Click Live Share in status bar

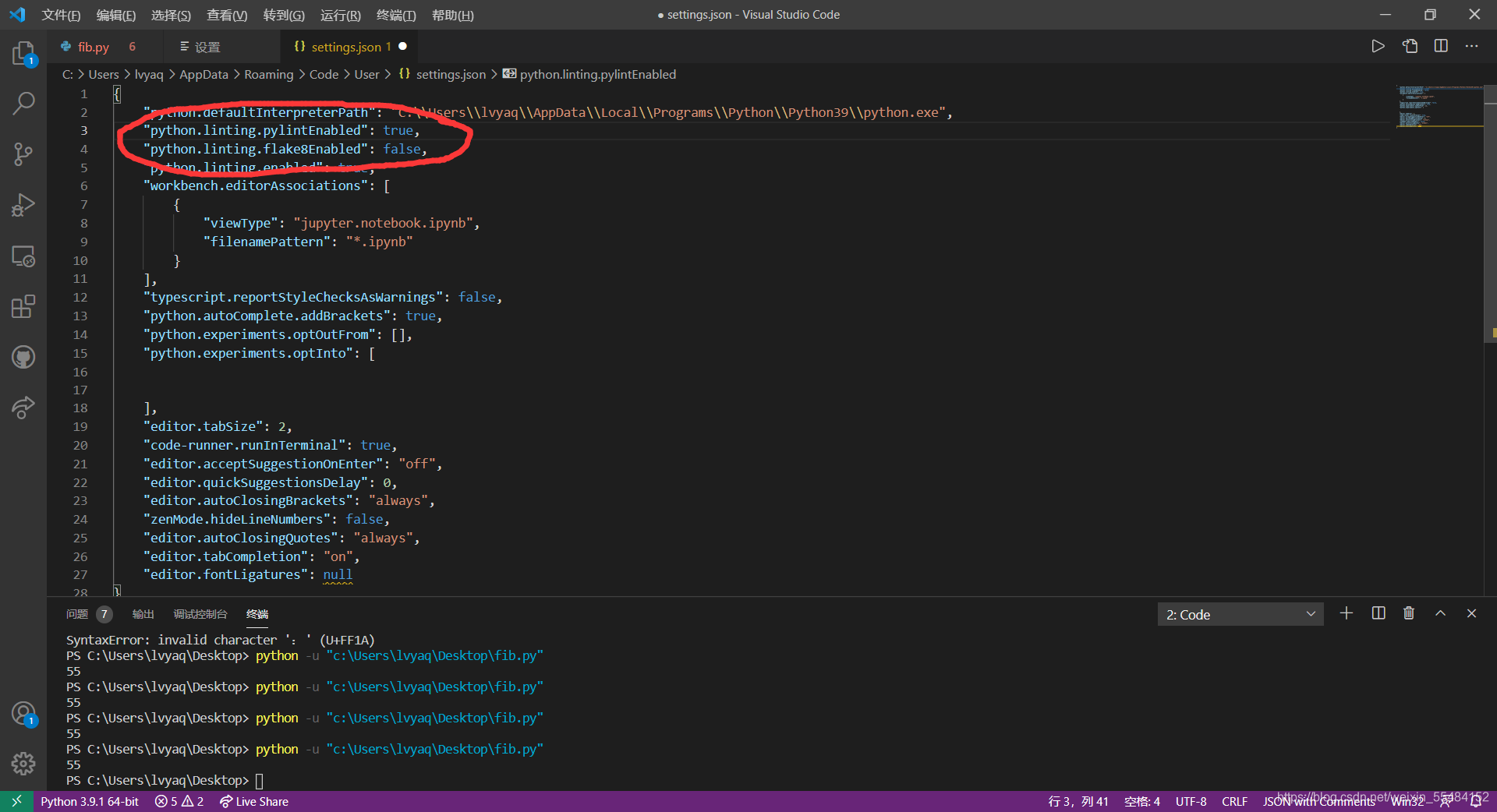[254, 801]
